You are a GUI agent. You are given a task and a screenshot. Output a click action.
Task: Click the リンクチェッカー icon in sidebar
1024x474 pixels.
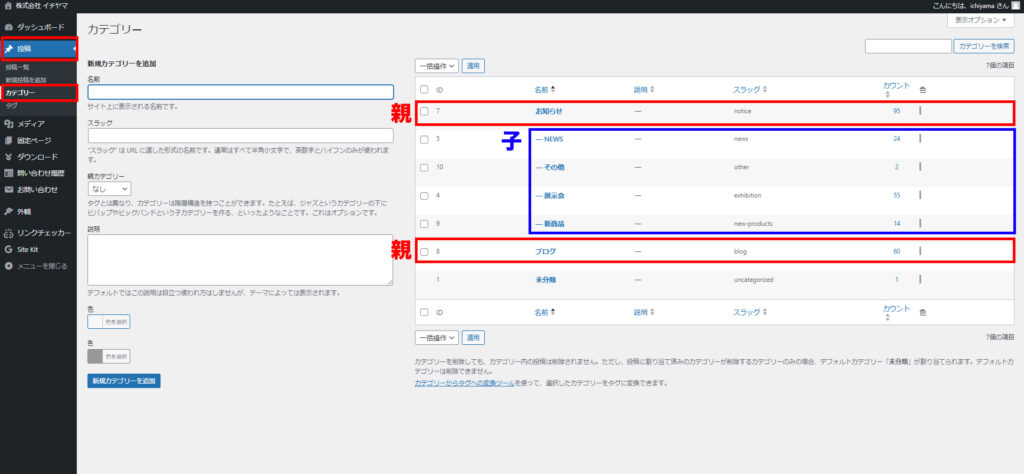click(x=9, y=233)
